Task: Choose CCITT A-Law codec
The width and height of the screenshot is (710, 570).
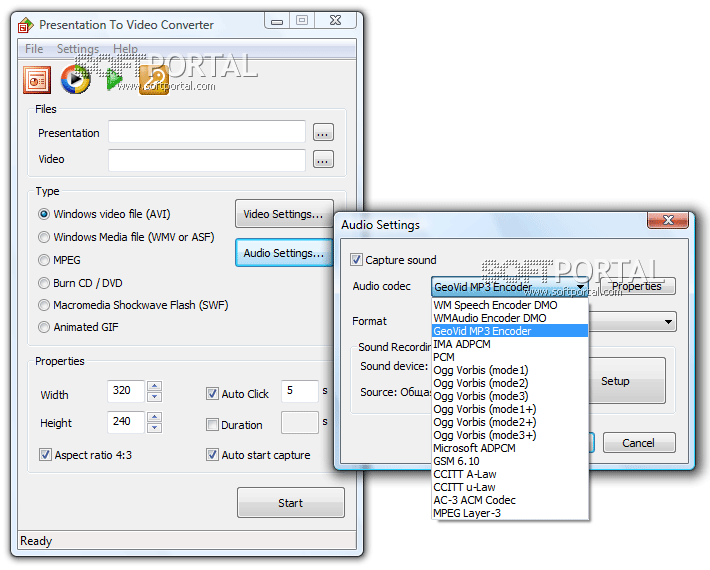Action: [x=510, y=474]
